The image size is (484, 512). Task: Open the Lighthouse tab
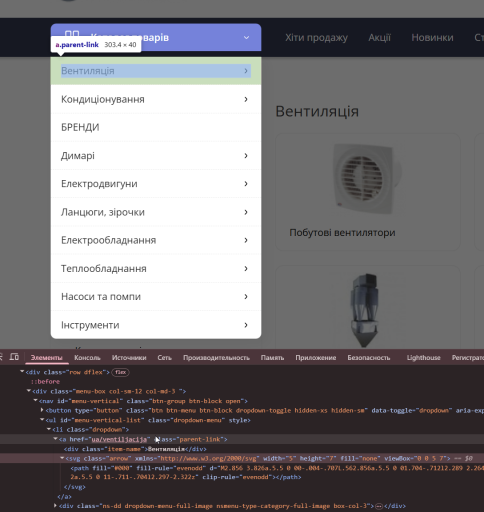tap(423, 358)
